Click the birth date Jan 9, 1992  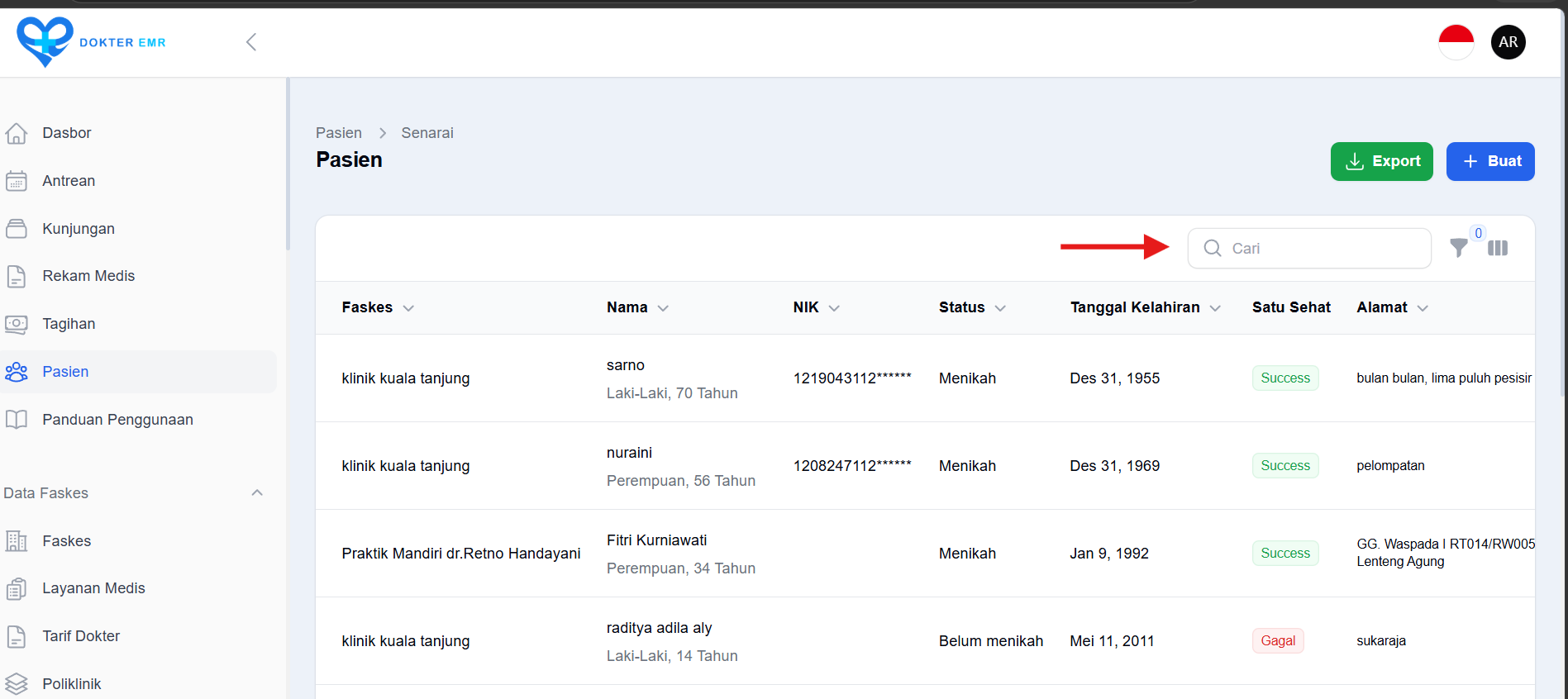[1109, 554]
